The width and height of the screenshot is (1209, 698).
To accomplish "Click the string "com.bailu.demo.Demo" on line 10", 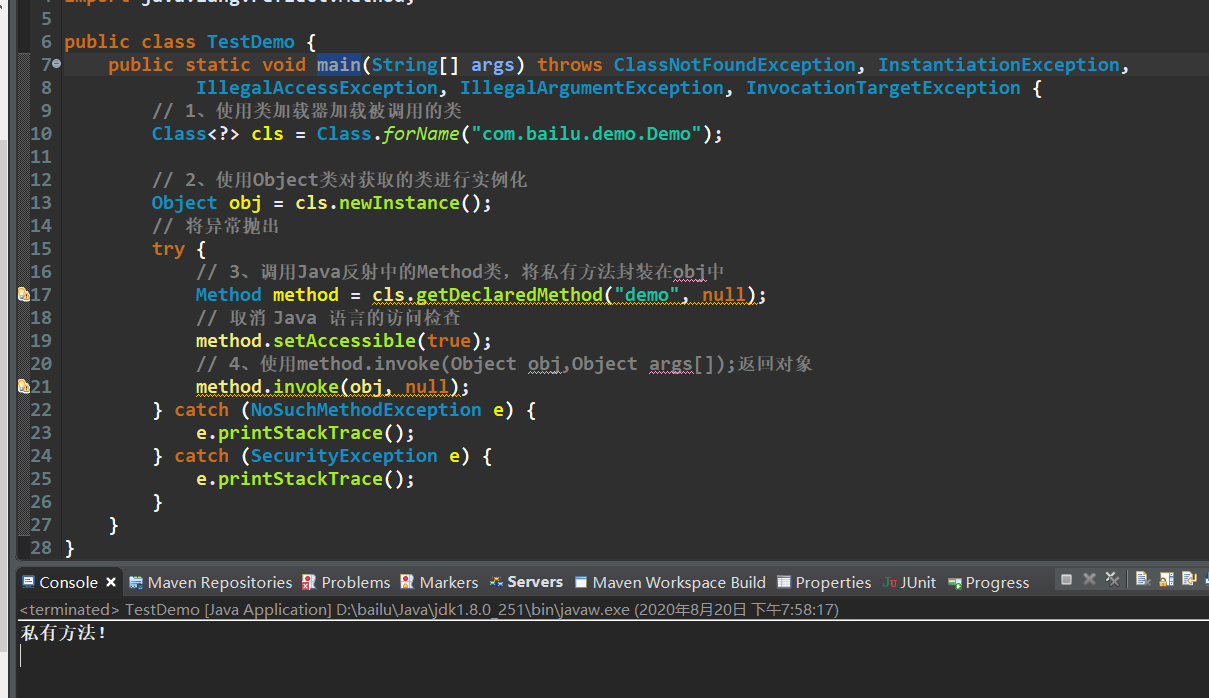I will pyautogui.click(x=587, y=134).
